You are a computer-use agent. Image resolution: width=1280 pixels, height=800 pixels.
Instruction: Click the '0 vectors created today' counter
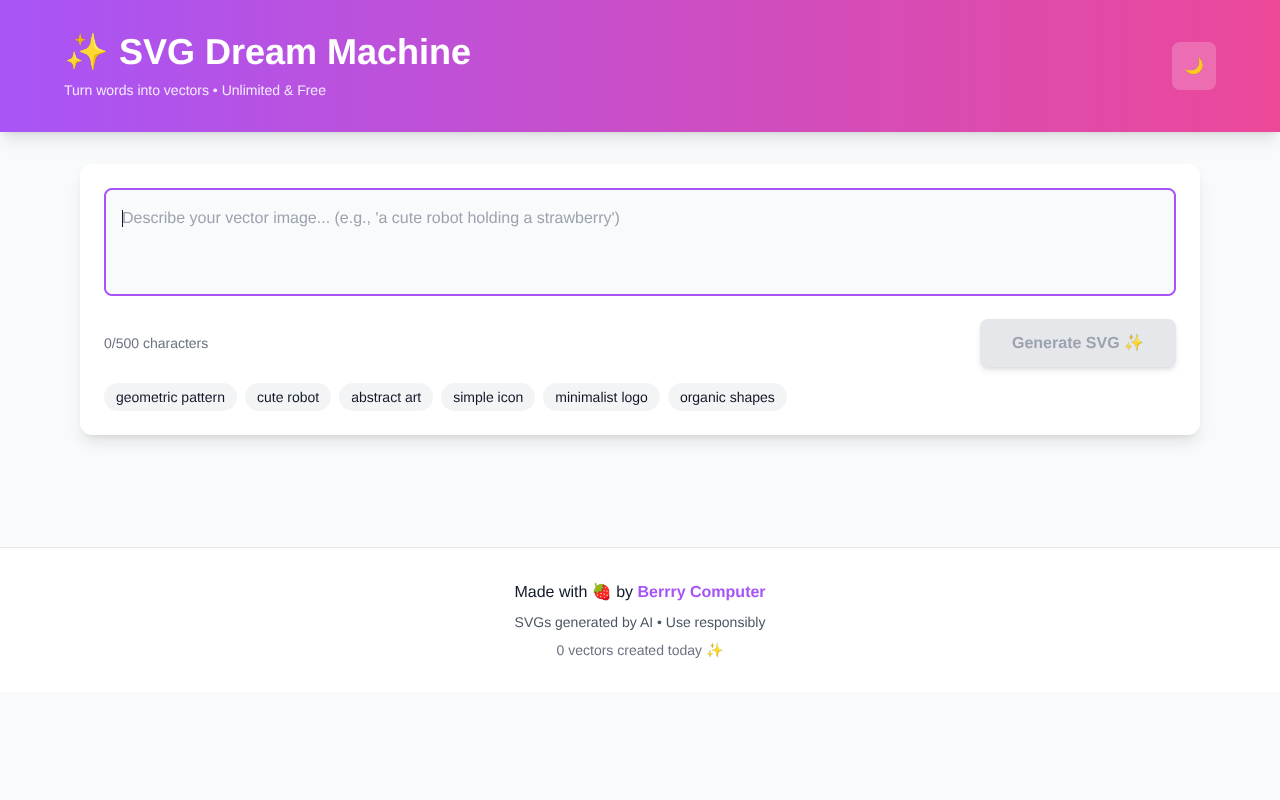629,649
